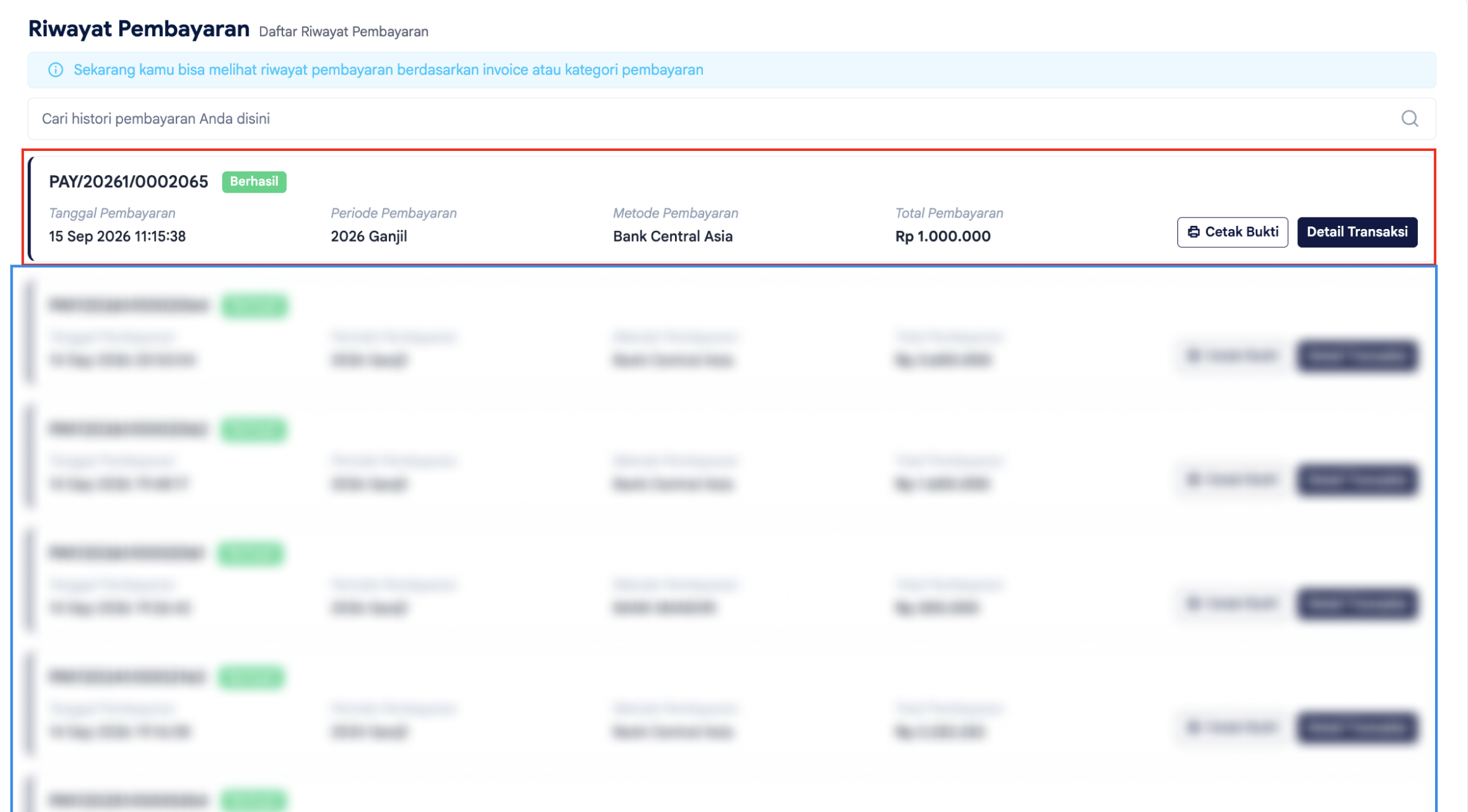The image size is (1468, 812).
Task: Click the Total Pembayaran label
Action: point(949,213)
